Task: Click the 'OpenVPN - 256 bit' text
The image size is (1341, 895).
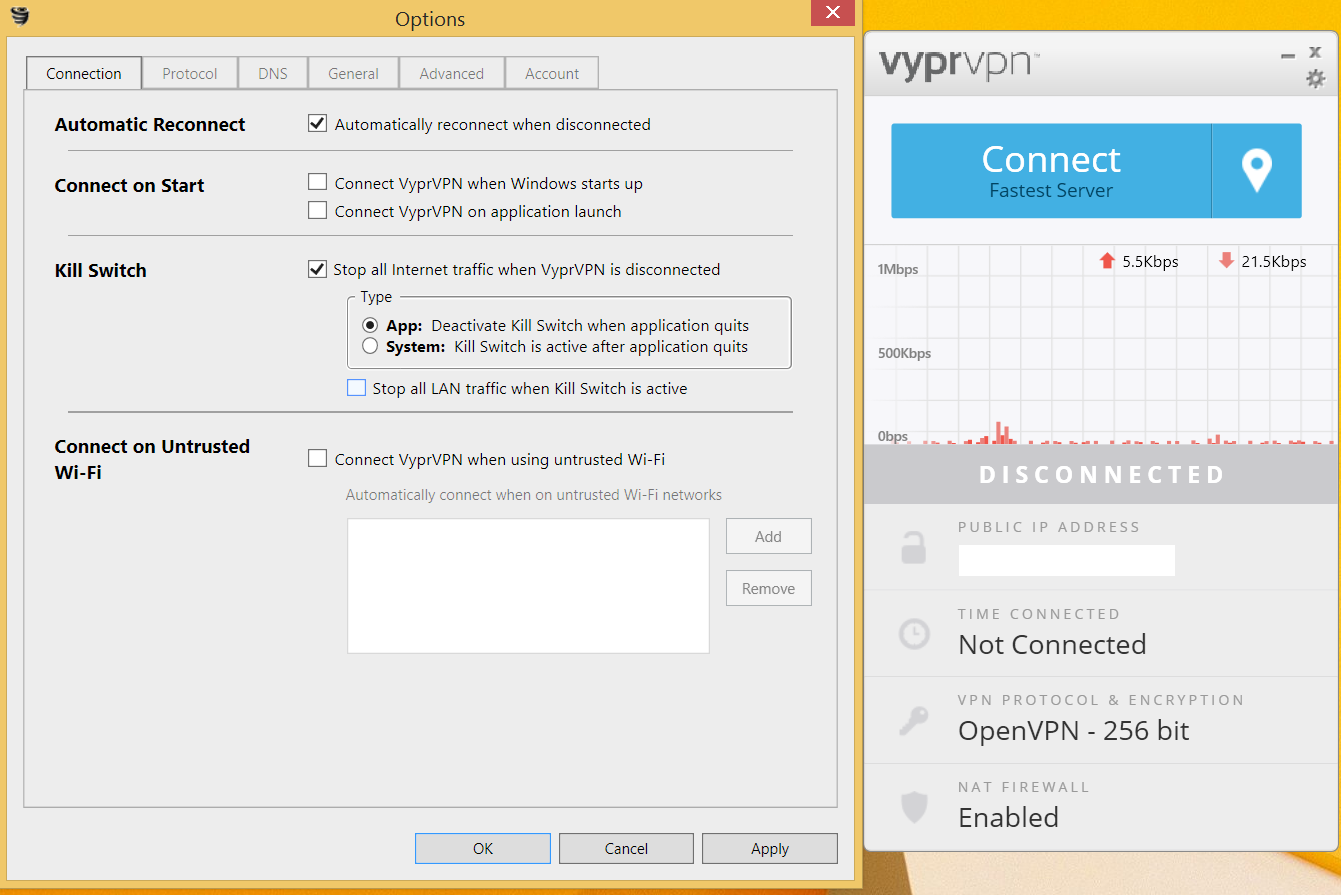Action: coord(1074,730)
